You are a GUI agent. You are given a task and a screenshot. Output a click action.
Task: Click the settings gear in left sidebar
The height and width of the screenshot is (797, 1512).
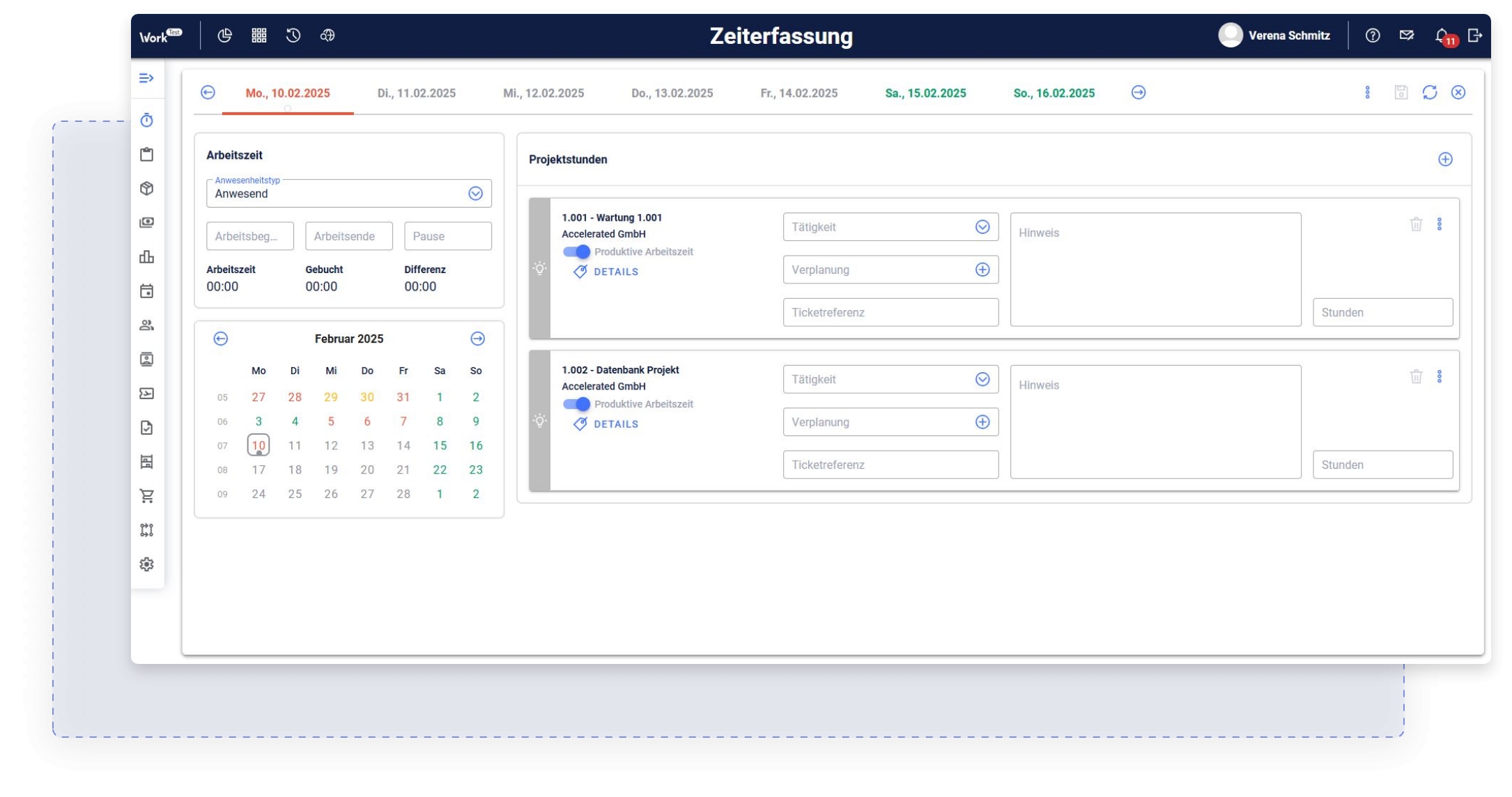point(146,564)
